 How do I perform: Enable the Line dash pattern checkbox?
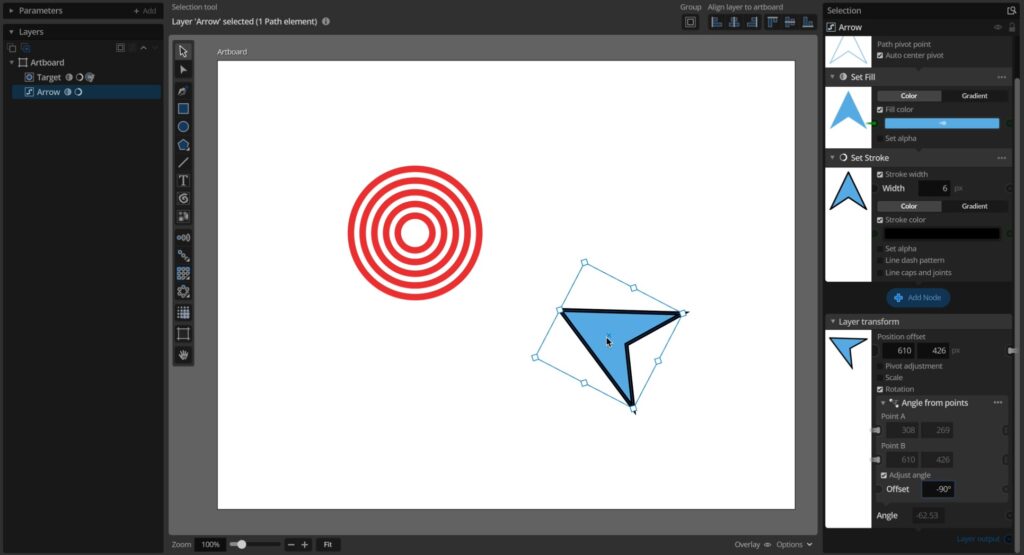click(x=880, y=260)
